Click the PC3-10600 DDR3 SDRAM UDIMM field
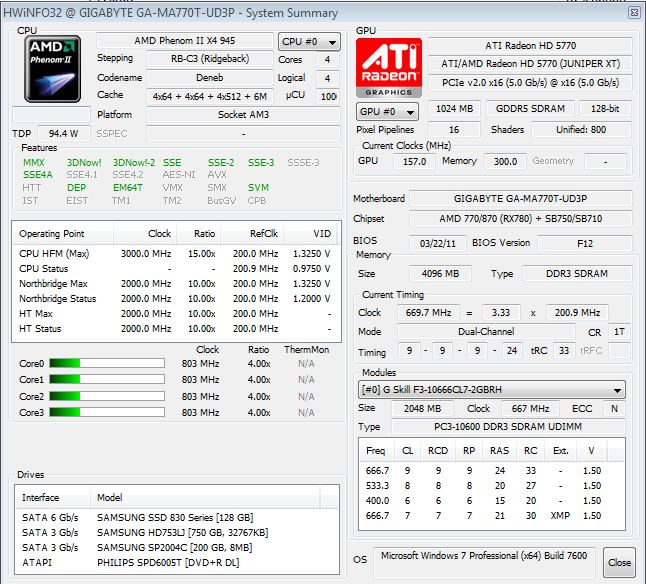This screenshot has height=584, width=646. (x=508, y=427)
